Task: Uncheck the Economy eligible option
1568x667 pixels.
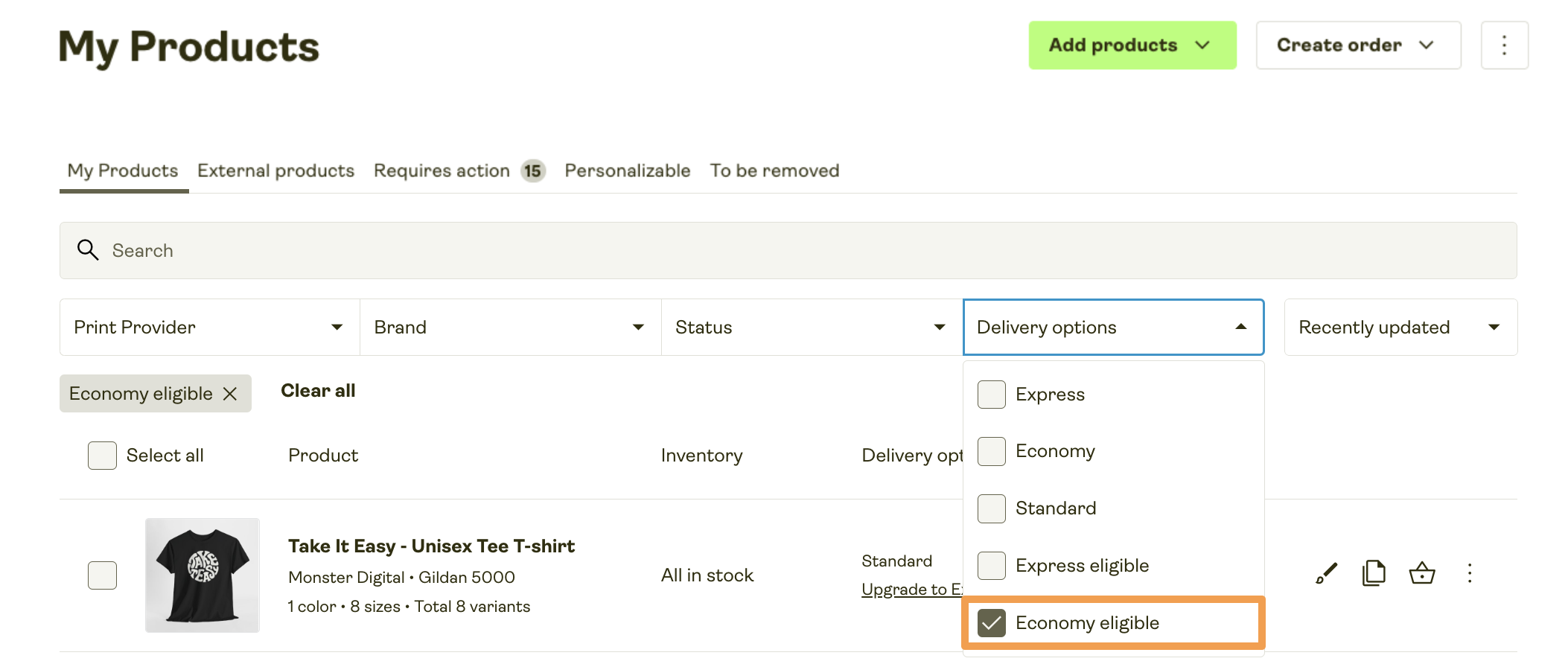Action: click(992, 623)
